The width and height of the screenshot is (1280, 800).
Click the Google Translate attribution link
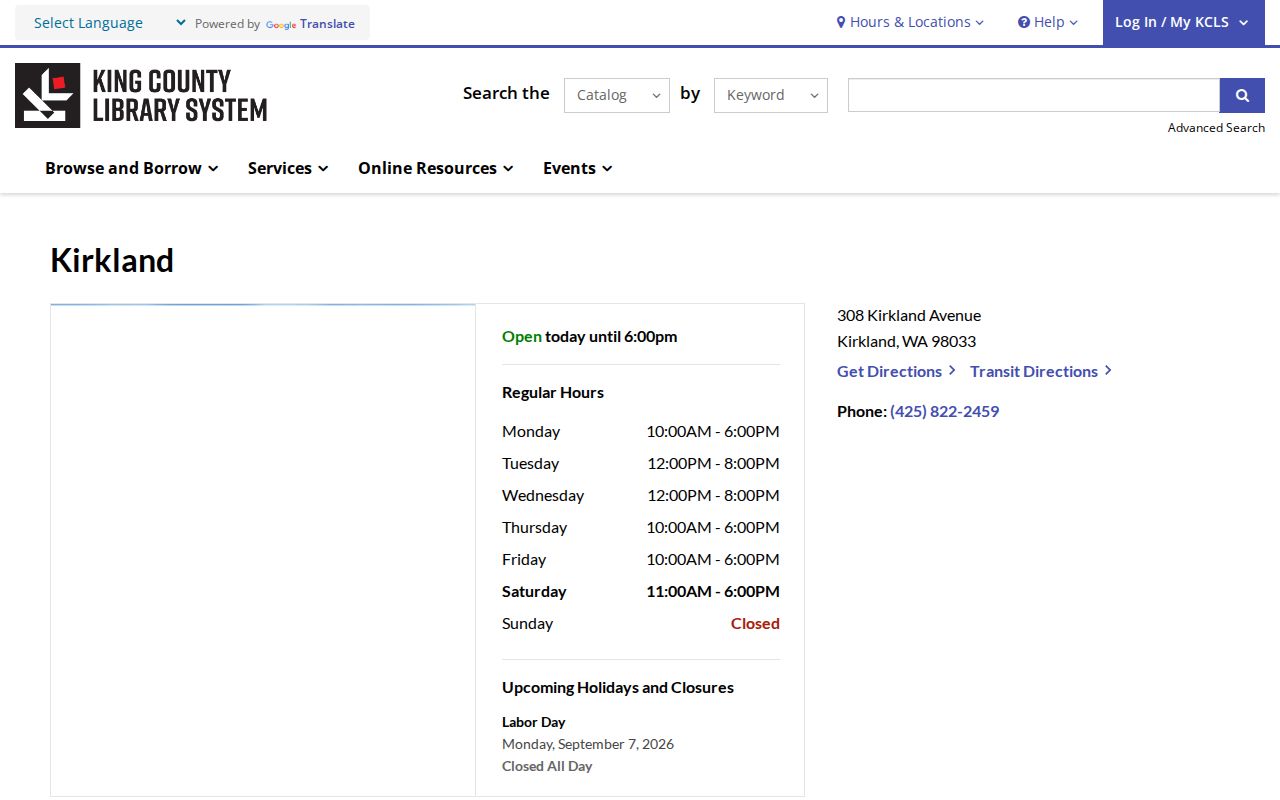310,24
